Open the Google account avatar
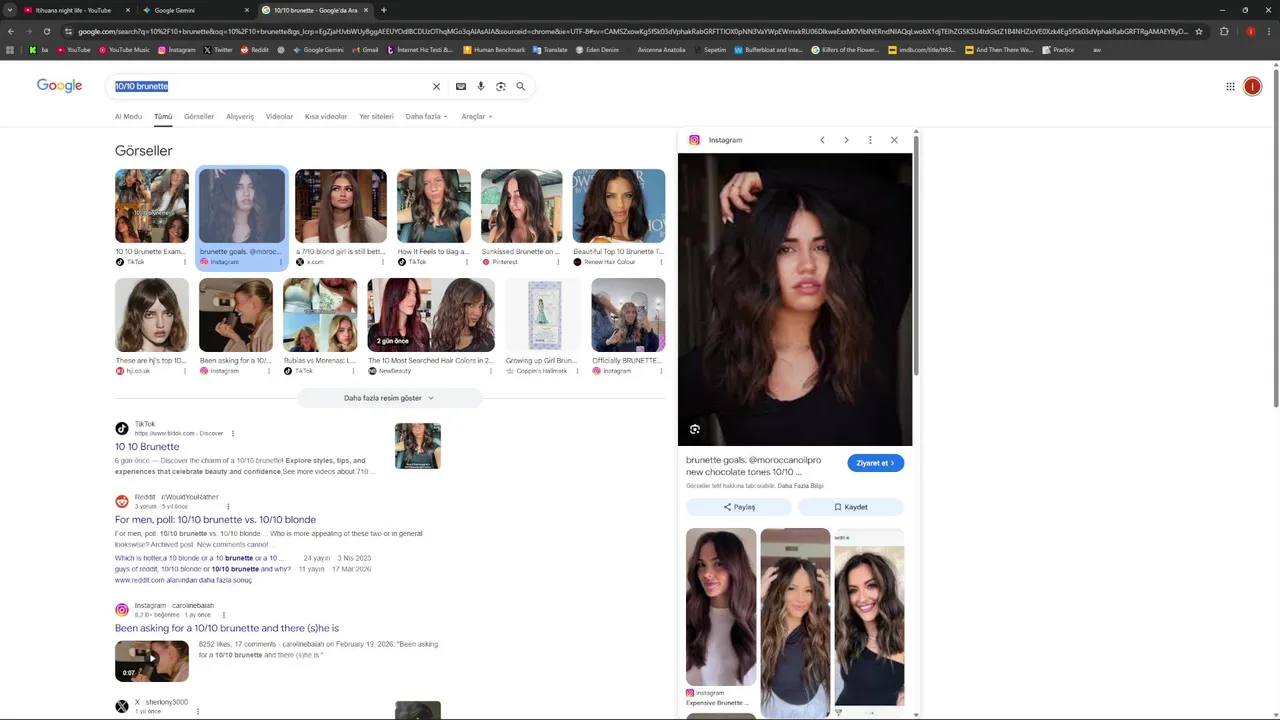The image size is (1280, 720). click(x=1252, y=86)
